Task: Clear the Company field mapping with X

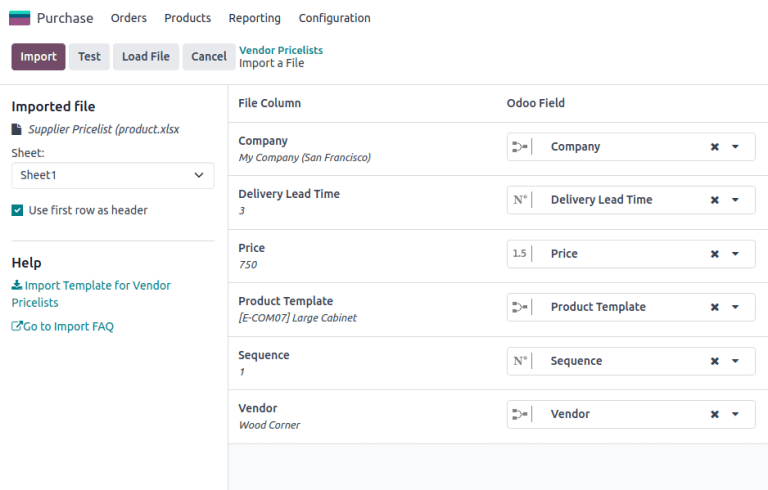Action: (714, 147)
